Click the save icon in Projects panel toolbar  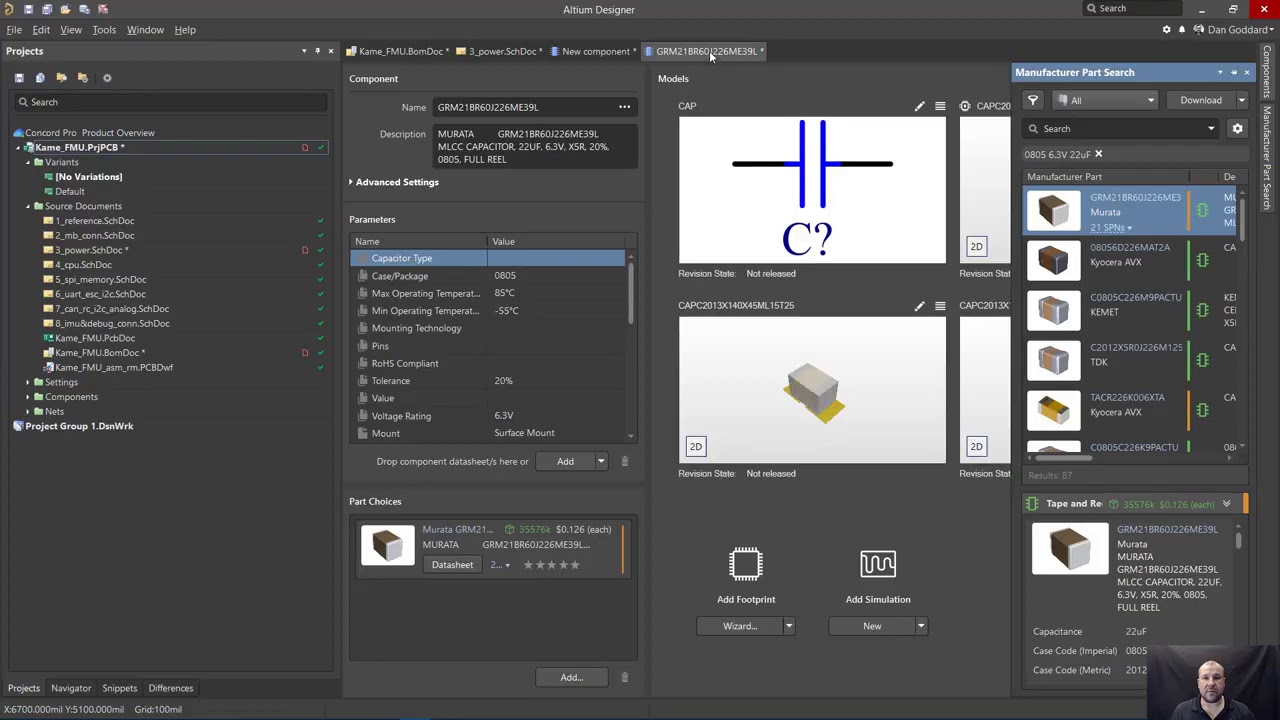tap(19, 78)
